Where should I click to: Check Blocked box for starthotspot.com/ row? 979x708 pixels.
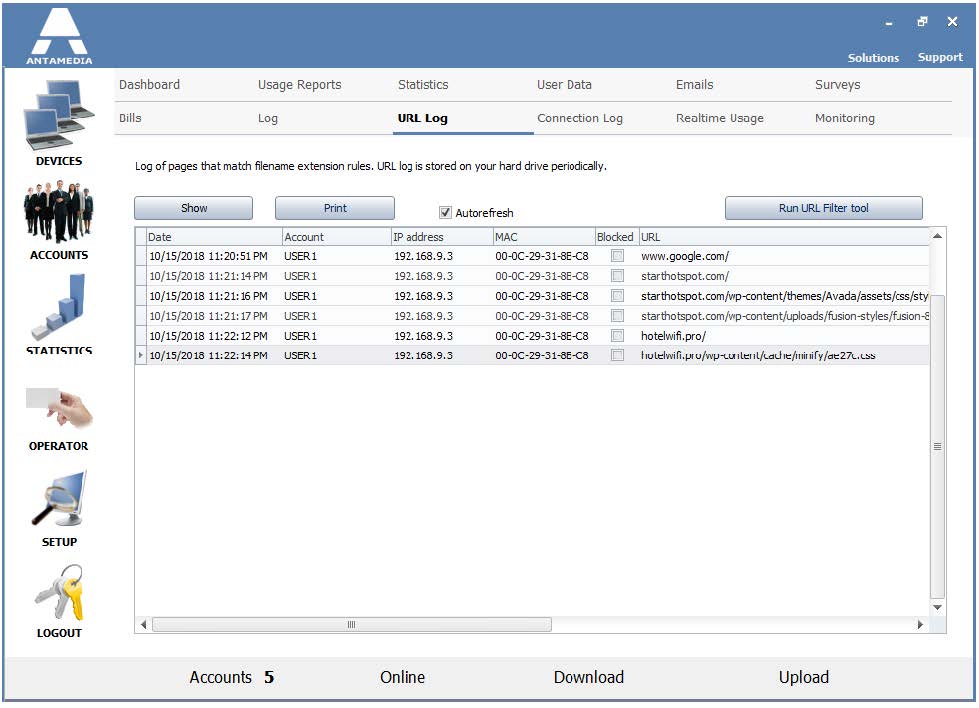click(617, 276)
